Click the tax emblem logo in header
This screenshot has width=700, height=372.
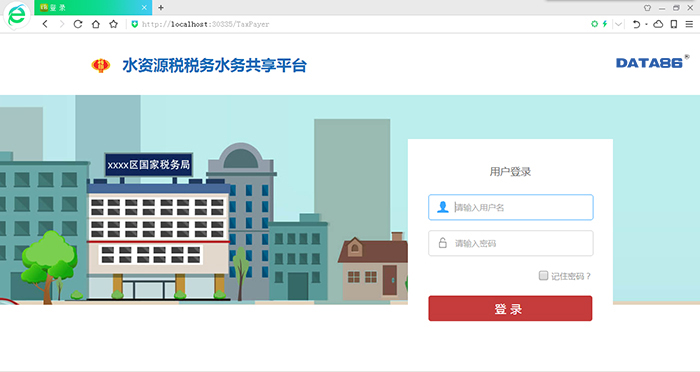(101, 65)
